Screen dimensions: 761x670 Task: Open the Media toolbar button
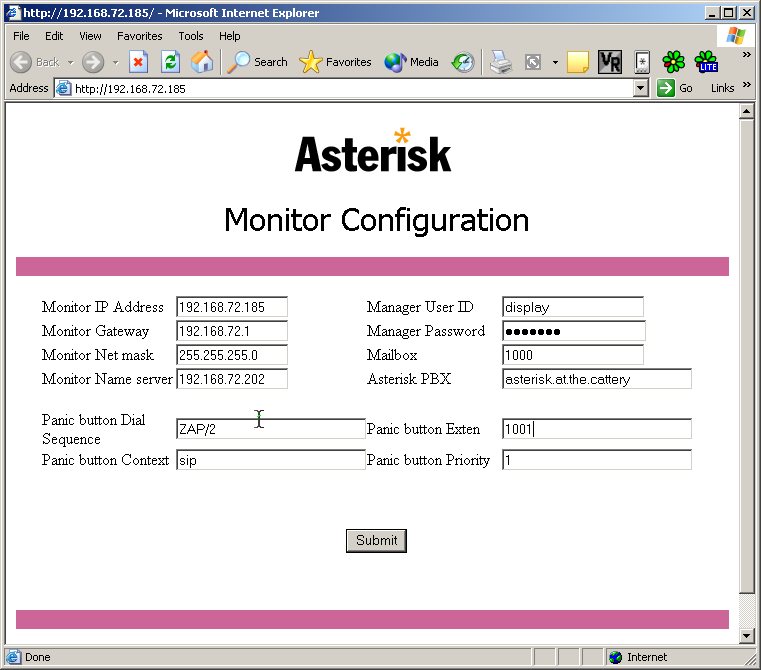[x=411, y=62]
